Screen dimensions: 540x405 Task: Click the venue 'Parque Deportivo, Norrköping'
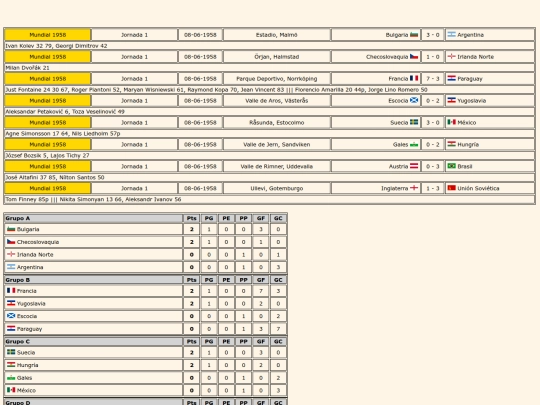coord(277,79)
